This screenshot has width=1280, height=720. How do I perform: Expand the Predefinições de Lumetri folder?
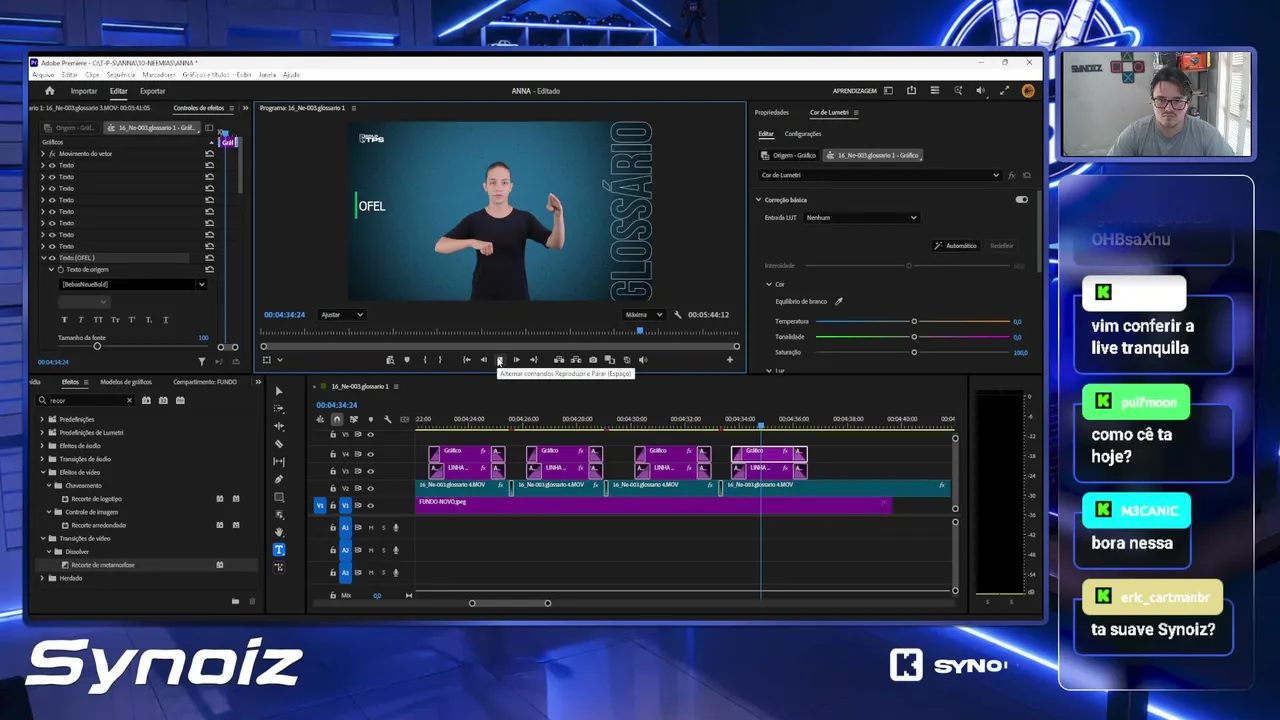click(x=42, y=432)
